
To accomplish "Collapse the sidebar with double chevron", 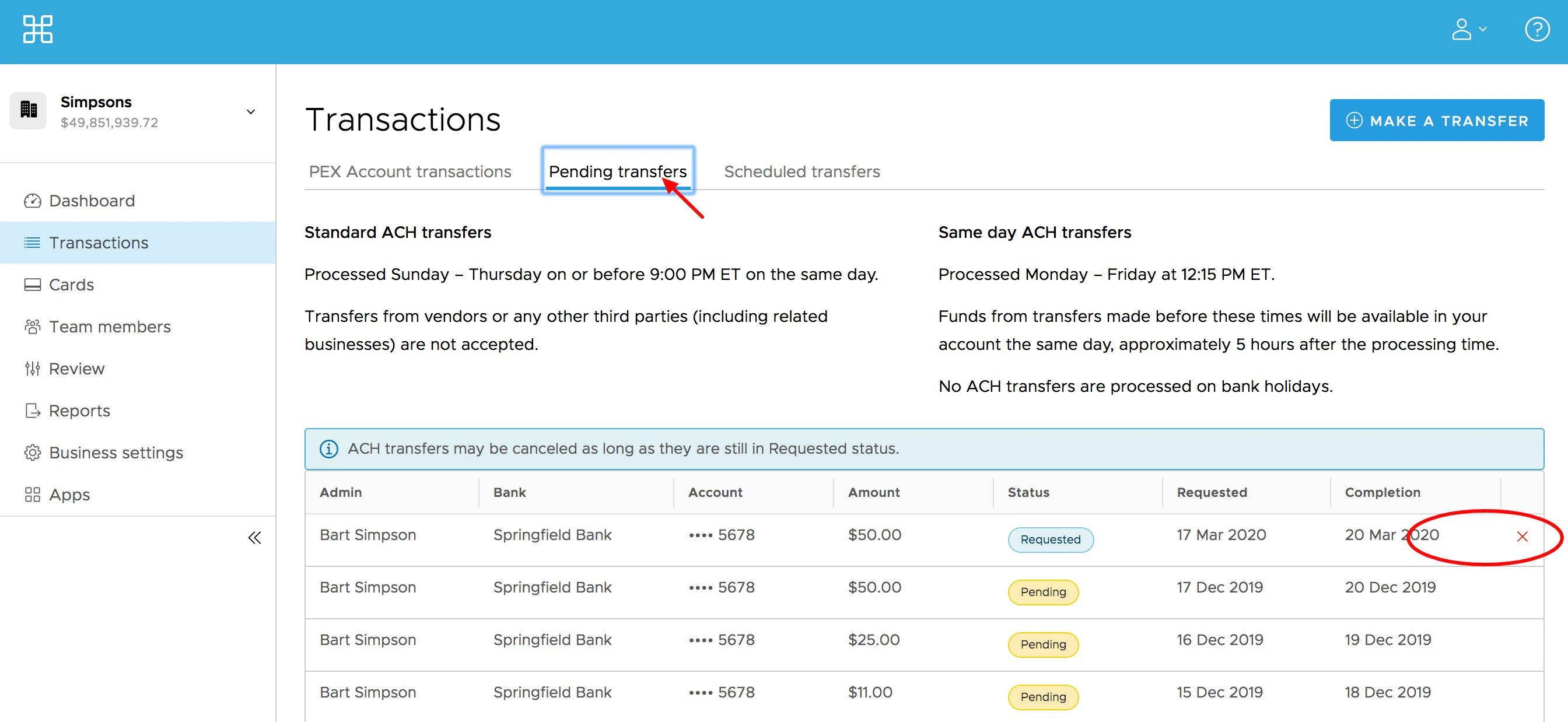I will point(254,538).
